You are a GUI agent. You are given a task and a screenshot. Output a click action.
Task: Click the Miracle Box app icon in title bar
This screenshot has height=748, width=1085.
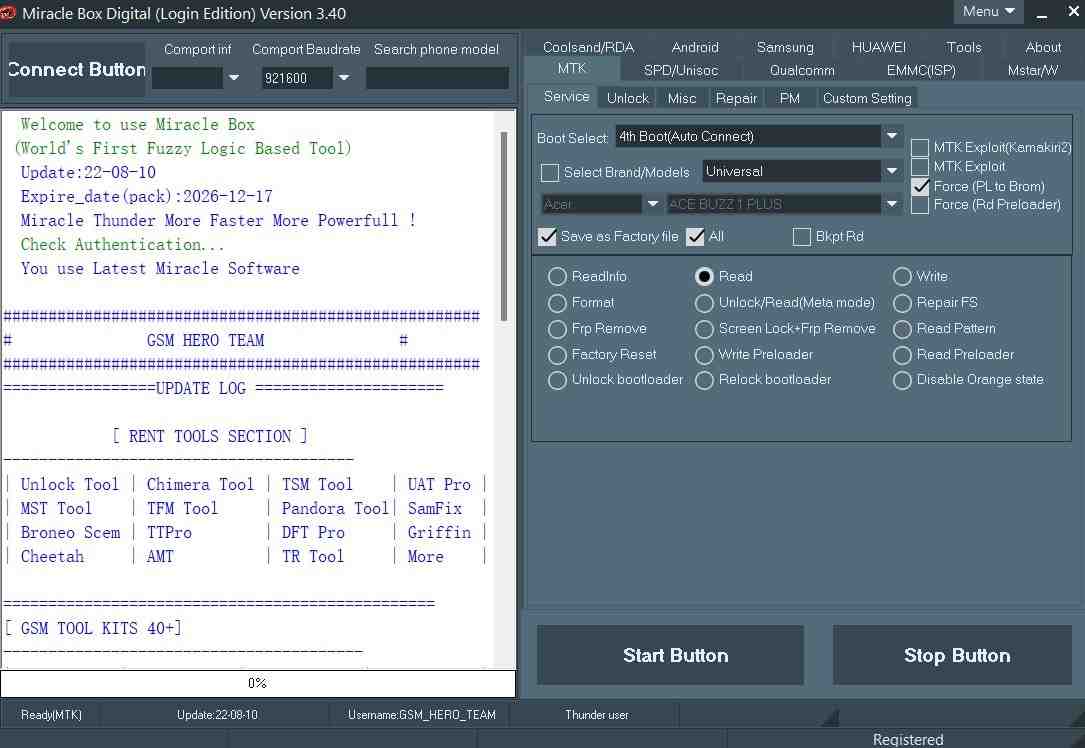coord(8,13)
